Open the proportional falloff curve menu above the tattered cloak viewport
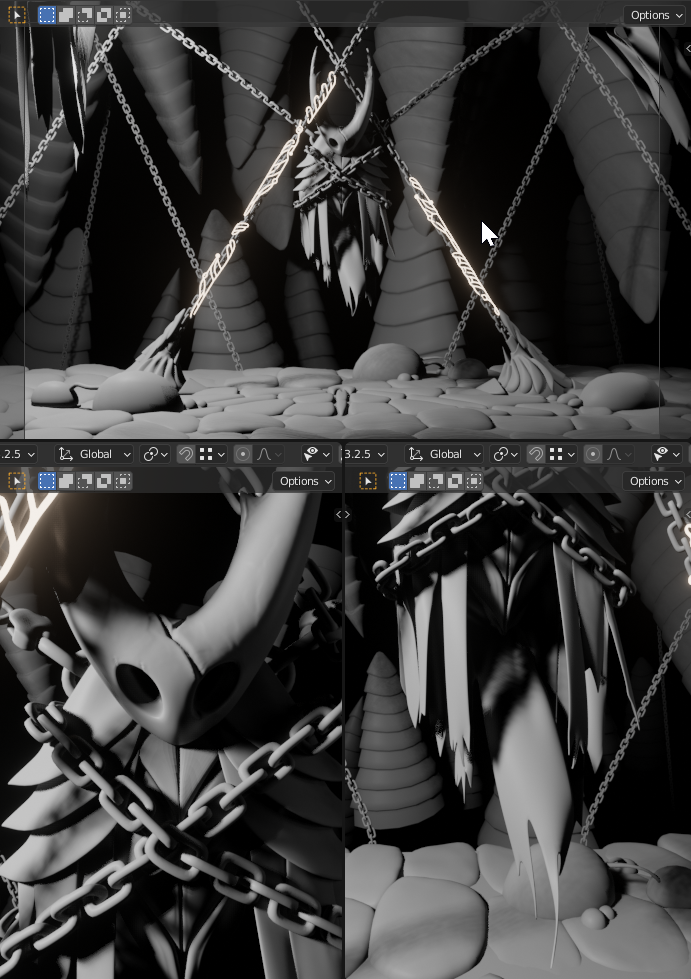The width and height of the screenshot is (691, 979). 620,454
